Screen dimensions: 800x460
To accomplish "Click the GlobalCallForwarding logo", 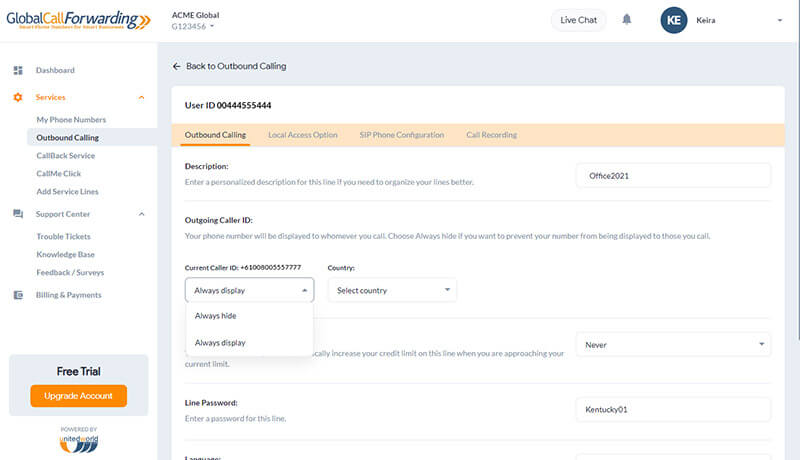I will [x=78, y=20].
